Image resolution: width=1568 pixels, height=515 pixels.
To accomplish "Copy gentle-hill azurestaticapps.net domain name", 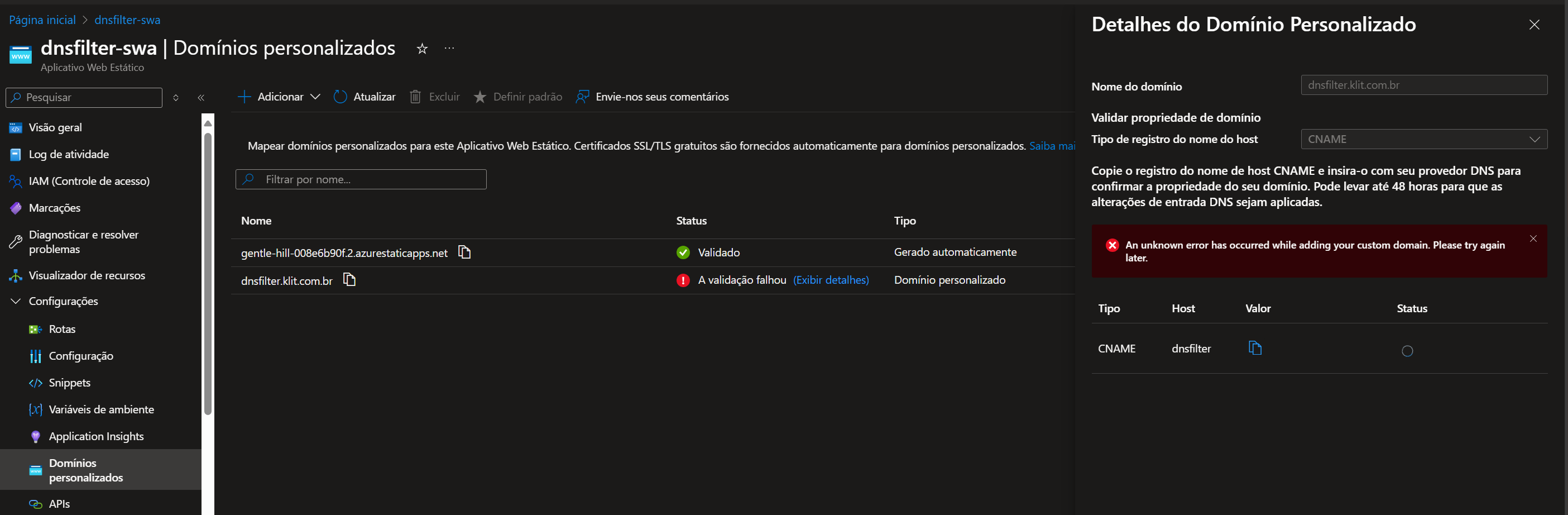I will tap(464, 252).
